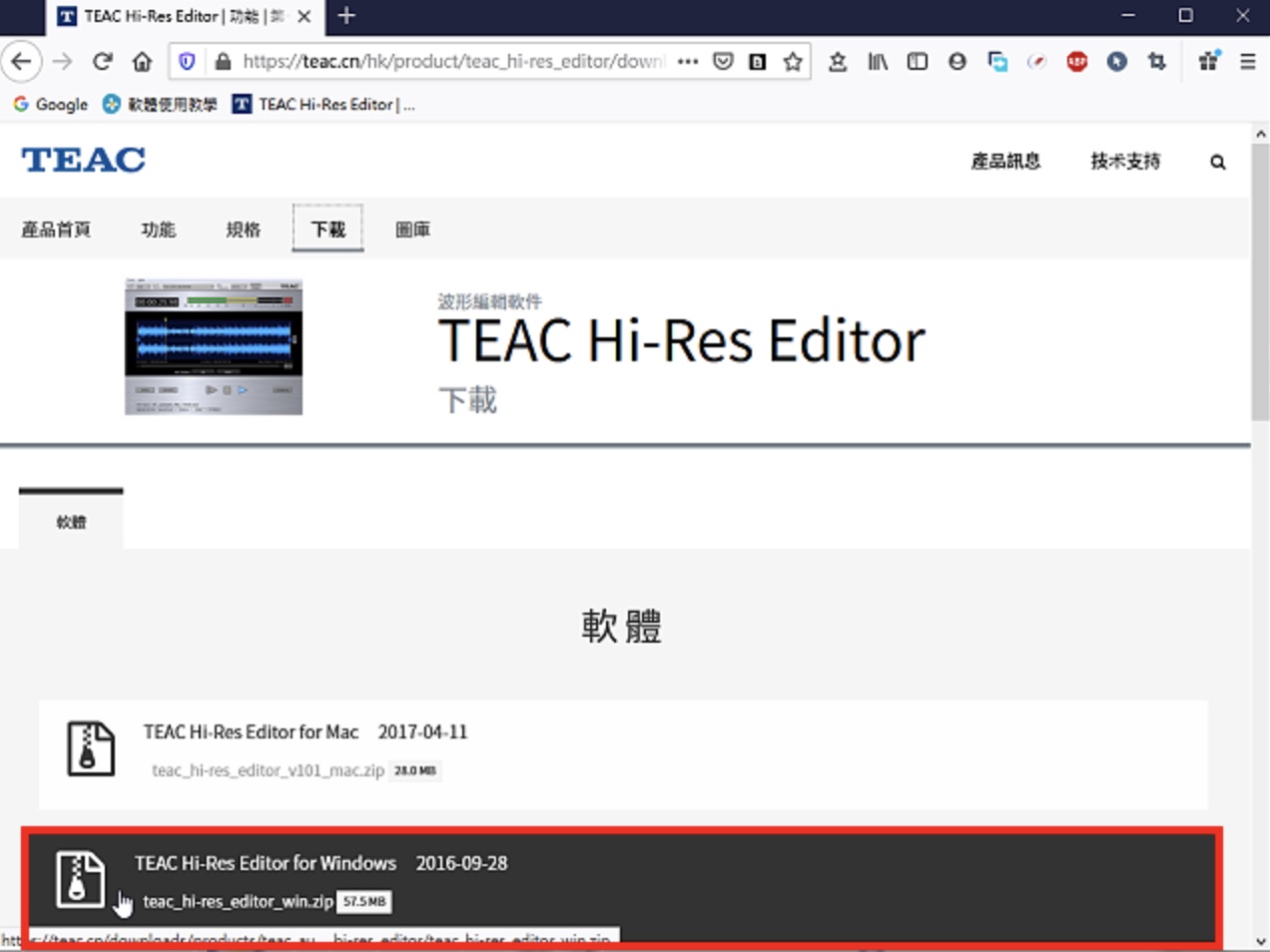
Task: Click the Hi-Res Editor product thumbnail
Action: (x=214, y=346)
